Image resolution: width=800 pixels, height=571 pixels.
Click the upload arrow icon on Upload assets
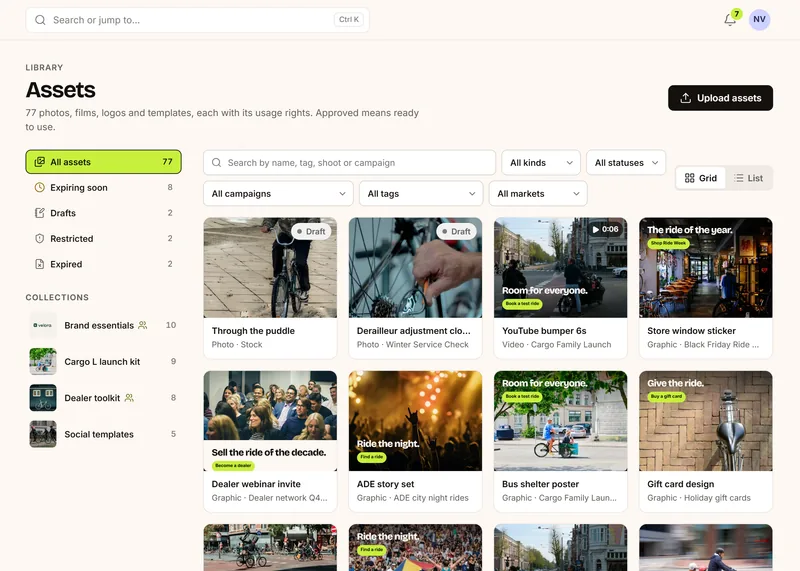pos(686,98)
